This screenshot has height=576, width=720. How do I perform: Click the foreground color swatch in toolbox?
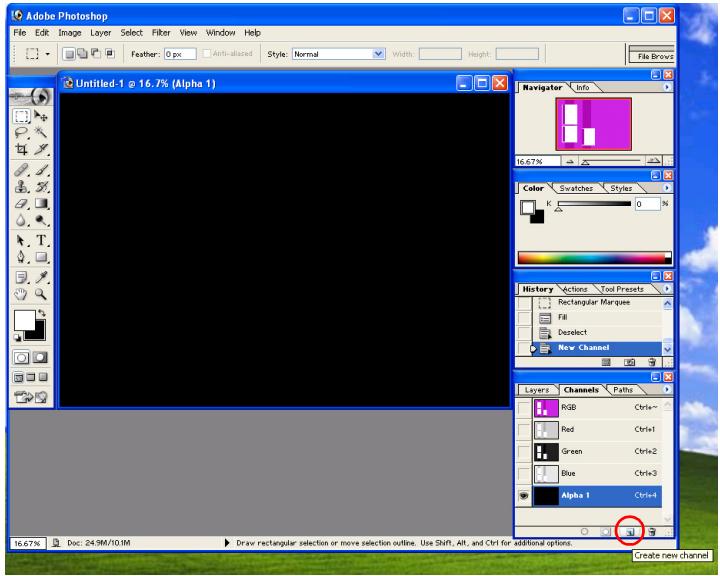click(24, 320)
